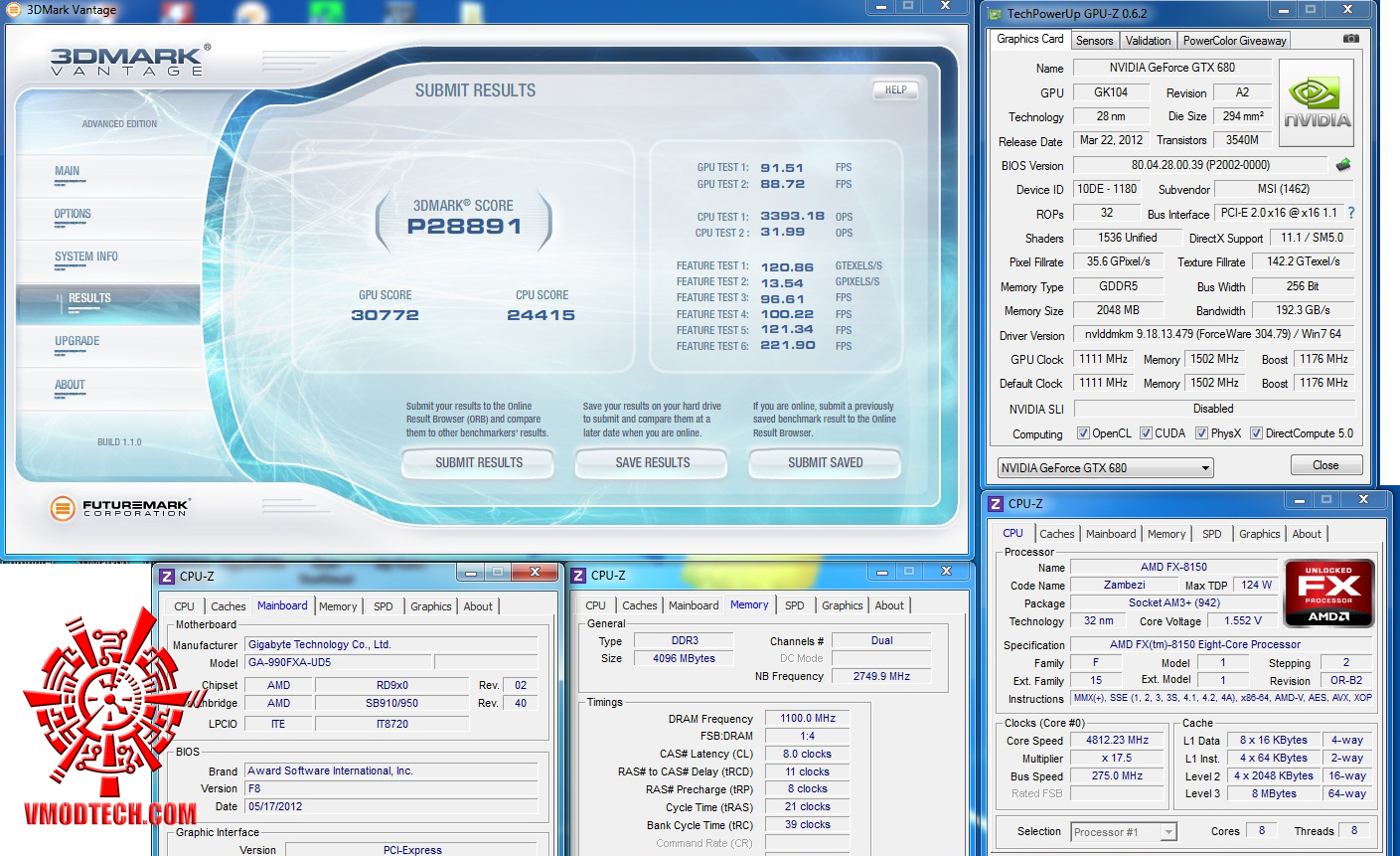This screenshot has height=856, width=1400.
Task: Switch to the Sensors tab in GPU-Z
Action: [x=1094, y=41]
